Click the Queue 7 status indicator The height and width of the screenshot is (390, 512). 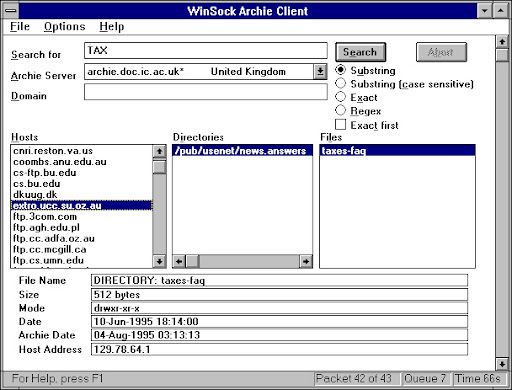click(x=426, y=378)
